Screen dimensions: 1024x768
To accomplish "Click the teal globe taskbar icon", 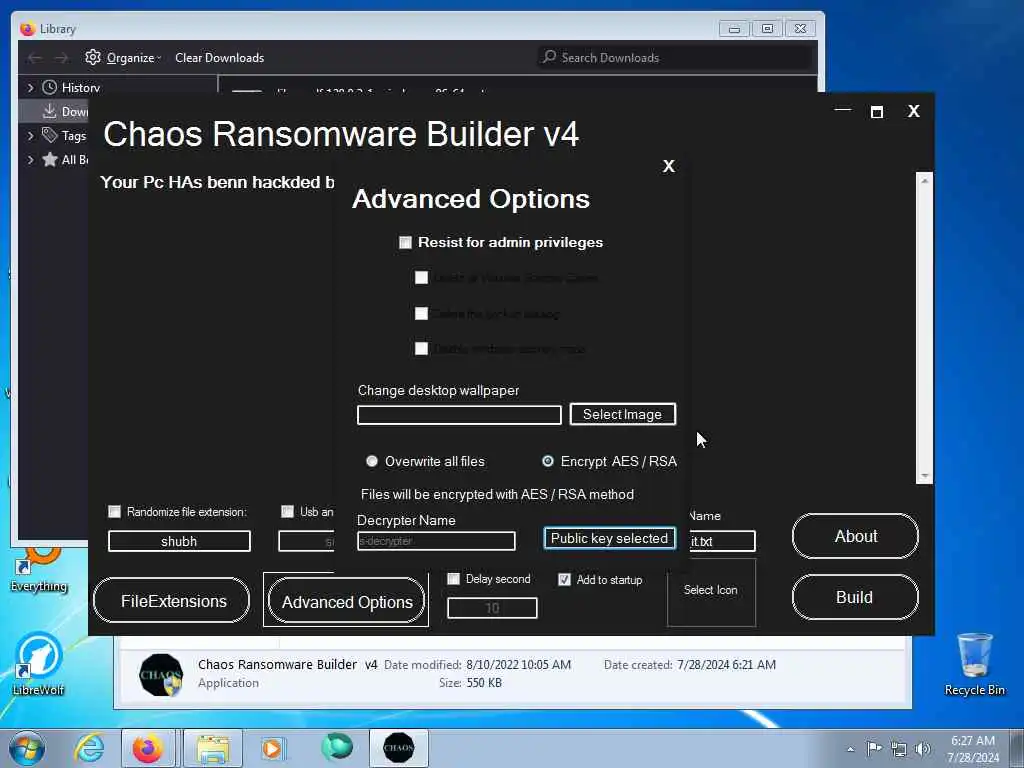I will (x=337, y=747).
